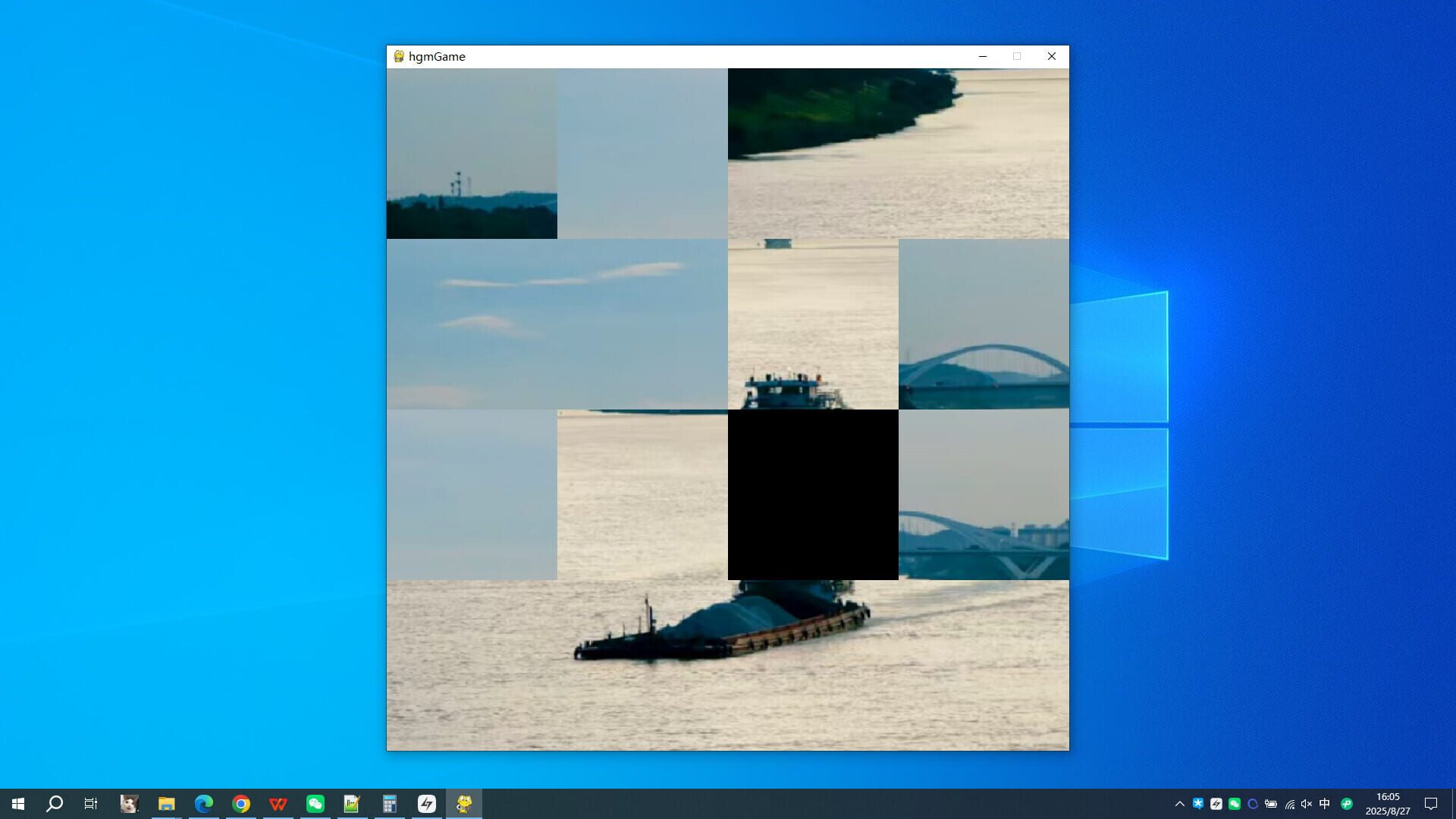Viewport: 1456px width, 819px height.
Task: Open the Action Center notifications
Action: click(x=1431, y=804)
